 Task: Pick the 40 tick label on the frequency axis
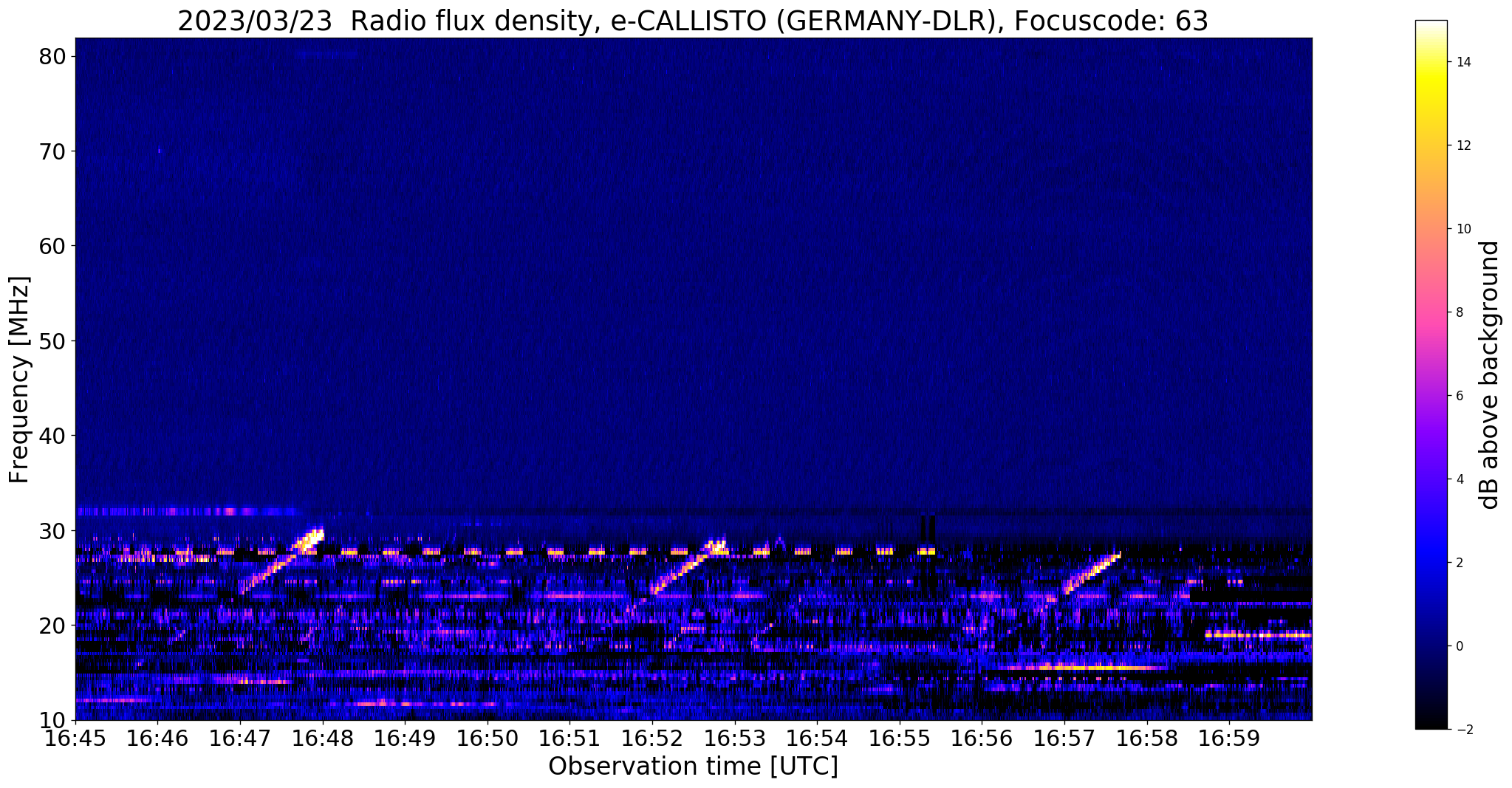point(52,436)
